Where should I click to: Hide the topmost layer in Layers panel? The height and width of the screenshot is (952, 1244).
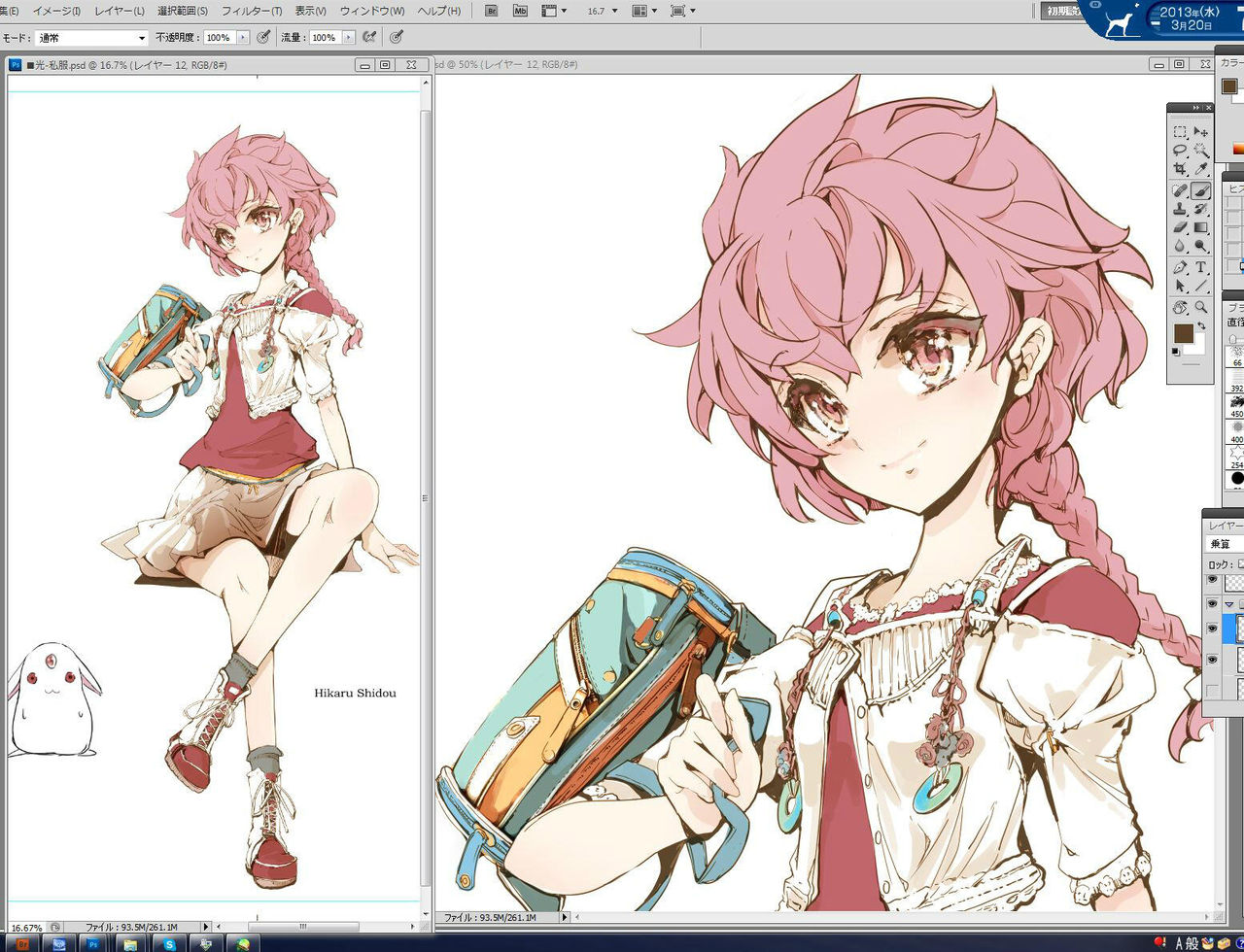pos(1212,580)
